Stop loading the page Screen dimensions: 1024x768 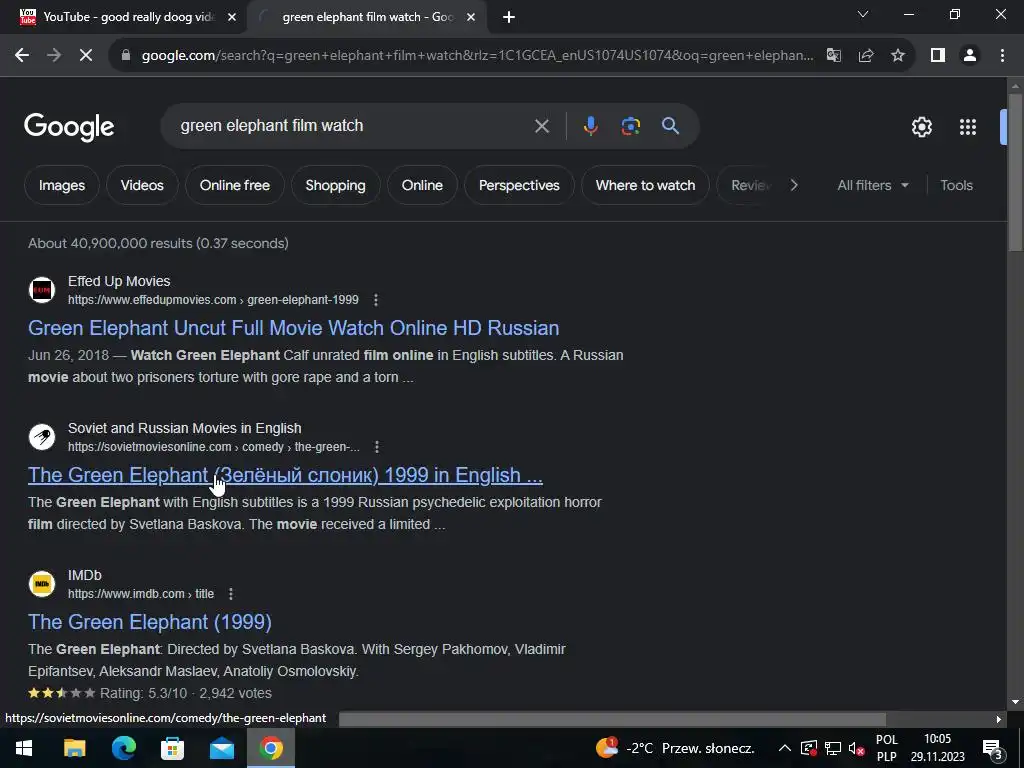[86, 56]
